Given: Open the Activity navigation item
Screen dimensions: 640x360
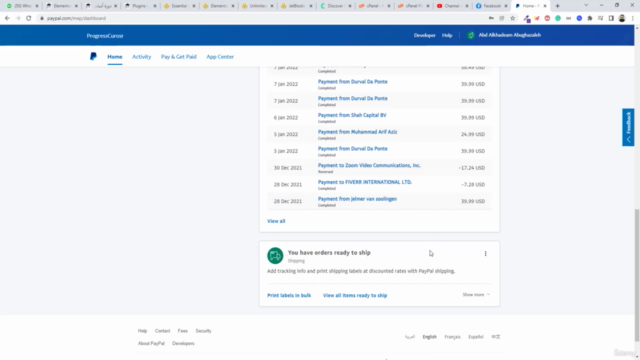Looking at the screenshot, I should click(142, 57).
